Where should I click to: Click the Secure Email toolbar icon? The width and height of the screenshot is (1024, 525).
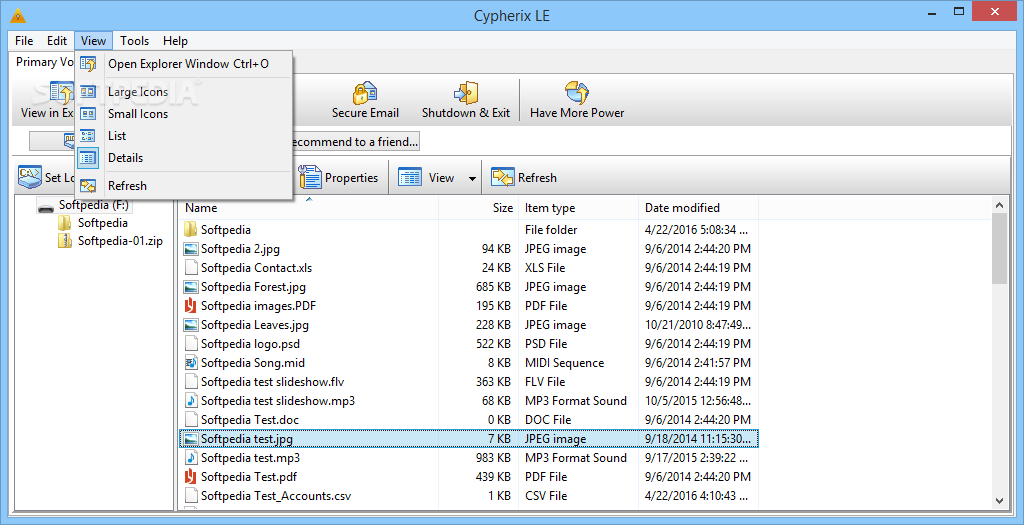[x=365, y=93]
